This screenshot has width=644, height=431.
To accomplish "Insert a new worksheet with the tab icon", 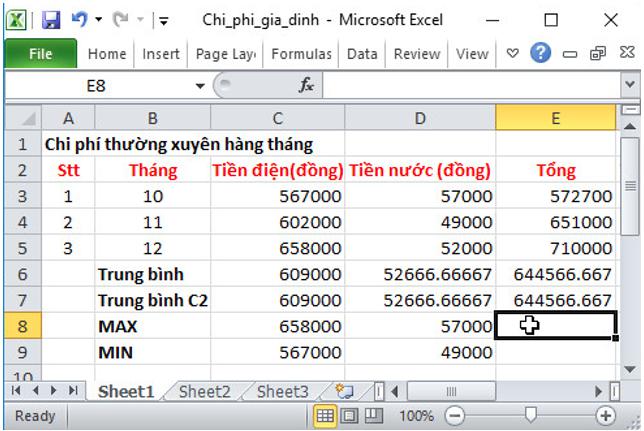I will pyautogui.click(x=344, y=391).
